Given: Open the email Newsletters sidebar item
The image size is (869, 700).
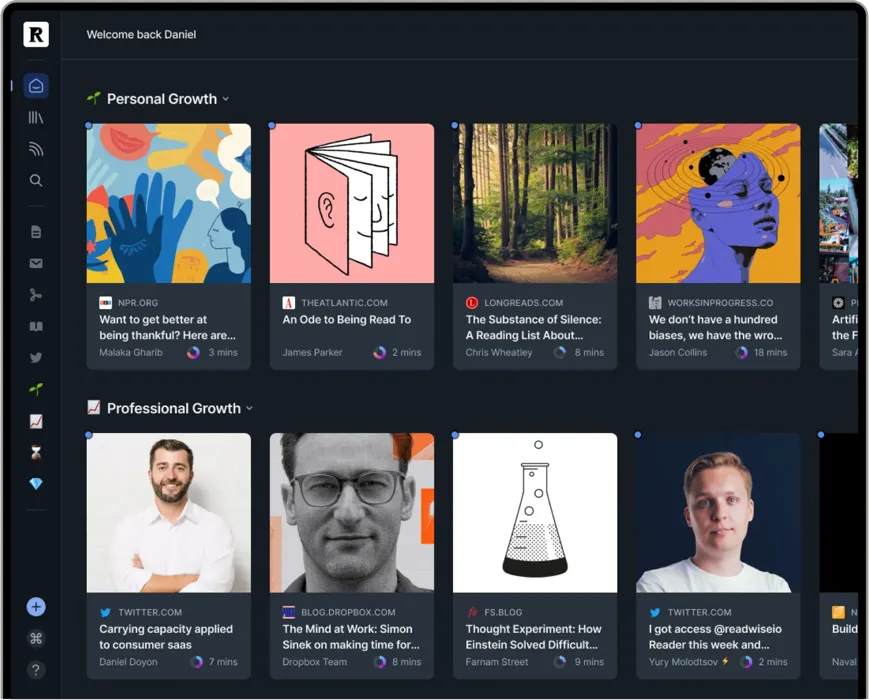Looking at the screenshot, I should coord(35,263).
